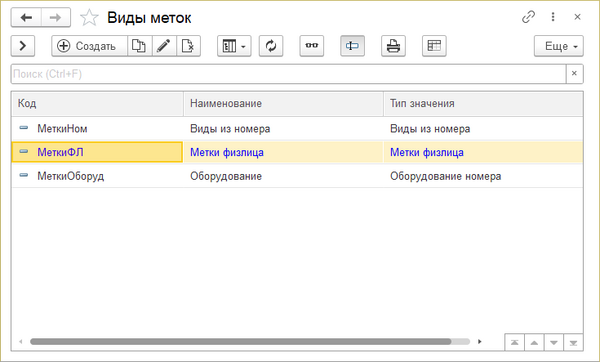Copy link to this form icon

pyautogui.click(x=528, y=17)
